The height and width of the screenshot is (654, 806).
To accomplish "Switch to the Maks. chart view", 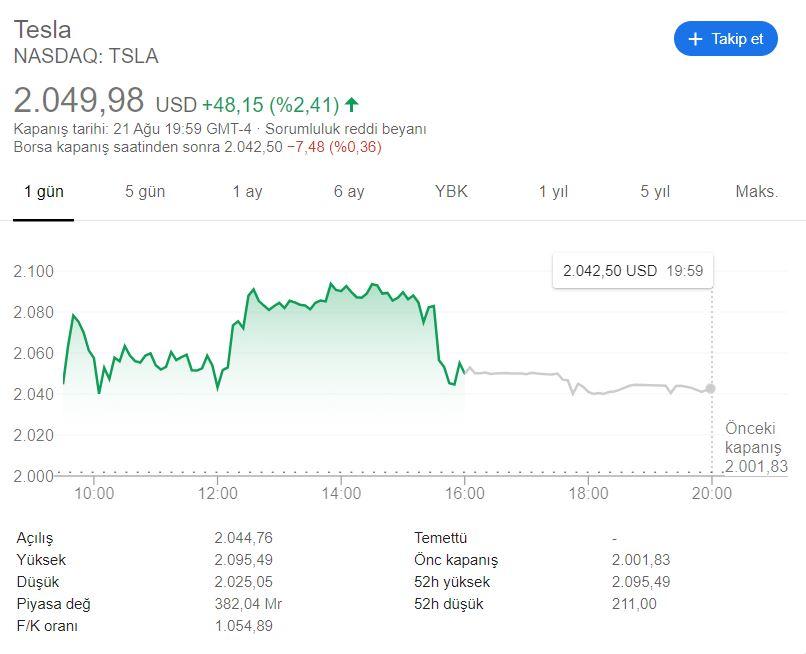I will tap(755, 191).
